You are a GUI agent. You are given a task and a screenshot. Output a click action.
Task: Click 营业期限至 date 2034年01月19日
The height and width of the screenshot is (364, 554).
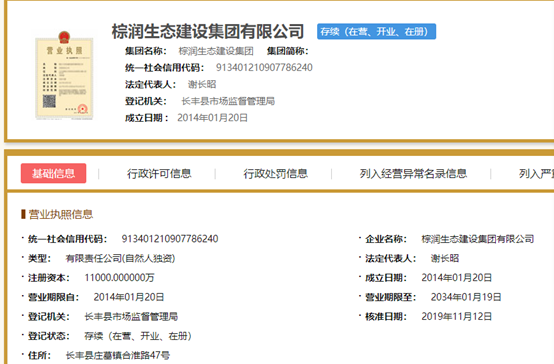466,297
